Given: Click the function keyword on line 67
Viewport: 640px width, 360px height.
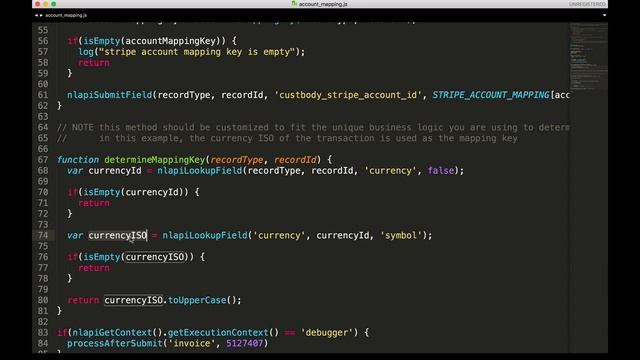Looking at the screenshot, I should pyautogui.click(x=78, y=160).
